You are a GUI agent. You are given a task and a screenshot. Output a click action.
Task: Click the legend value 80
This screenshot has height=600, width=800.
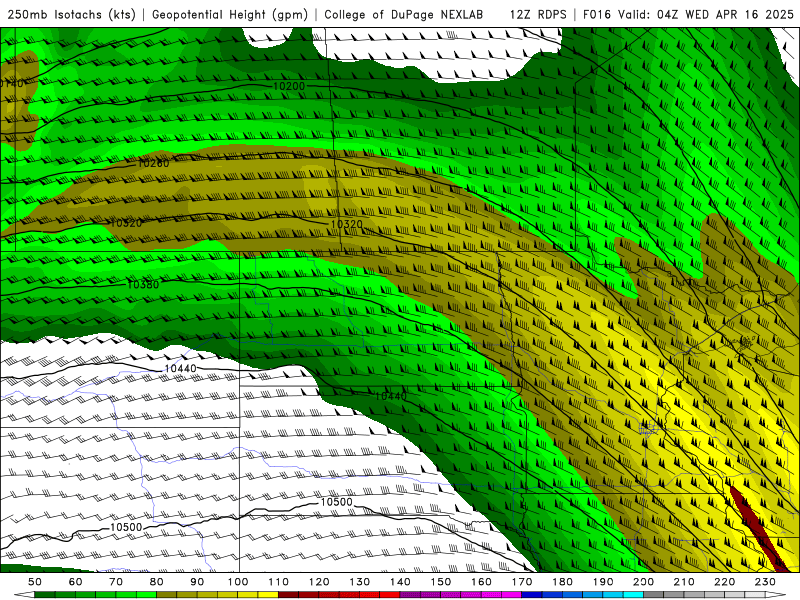click(157, 582)
